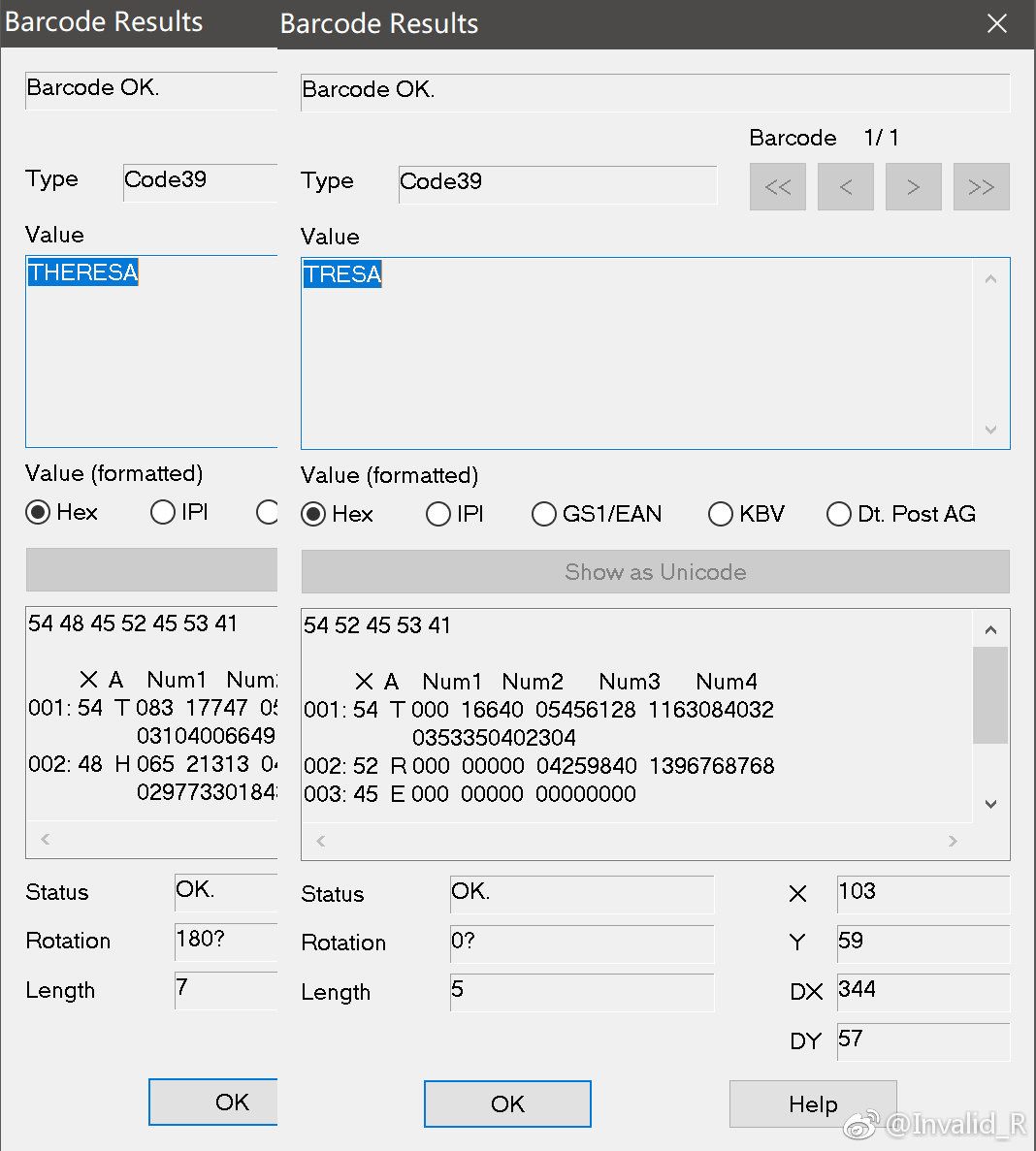The image size is (1036, 1151).
Task: Click DX field showing 344
Action: click(923, 992)
